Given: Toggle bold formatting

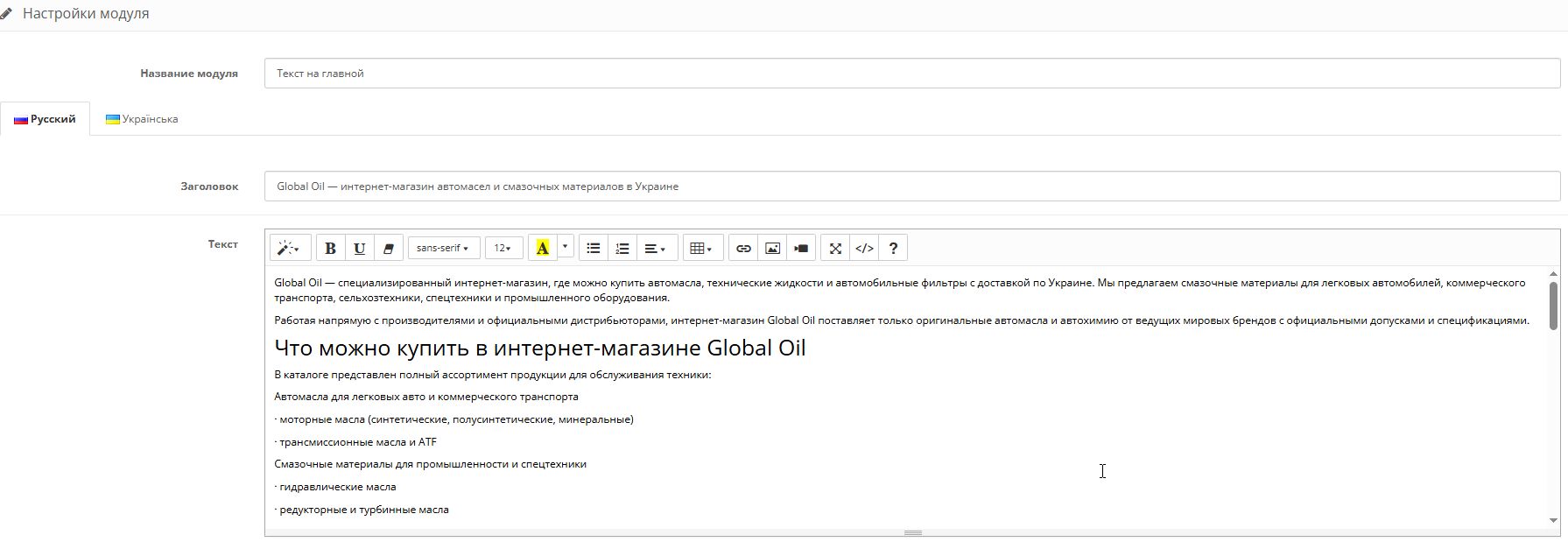Looking at the screenshot, I should (330, 248).
